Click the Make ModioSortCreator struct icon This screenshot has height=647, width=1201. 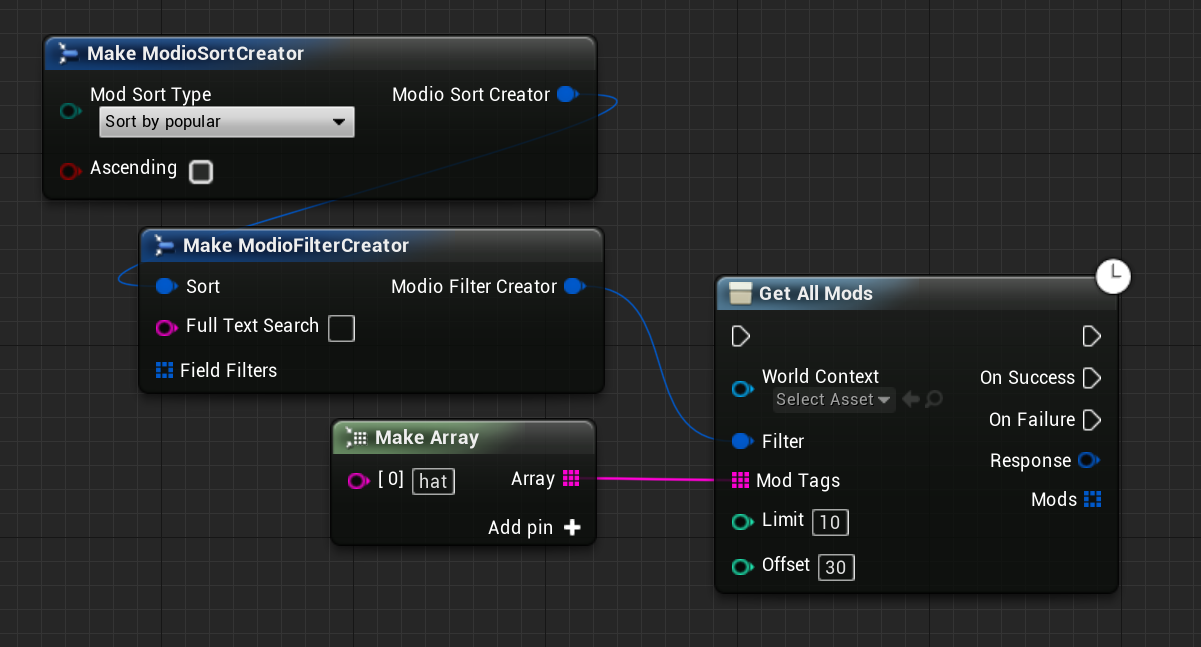[69, 53]
